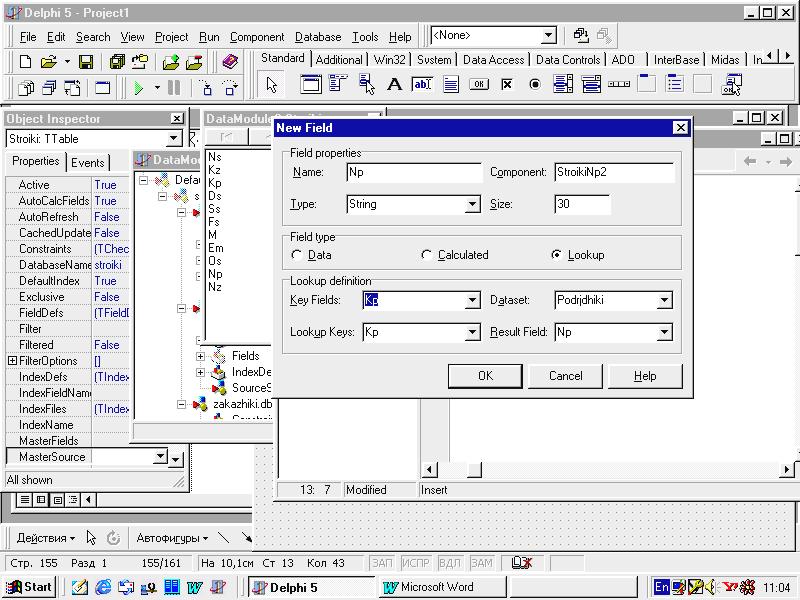Pick the Frames component icon
The image size is (800, 600).
coord(311,84)
